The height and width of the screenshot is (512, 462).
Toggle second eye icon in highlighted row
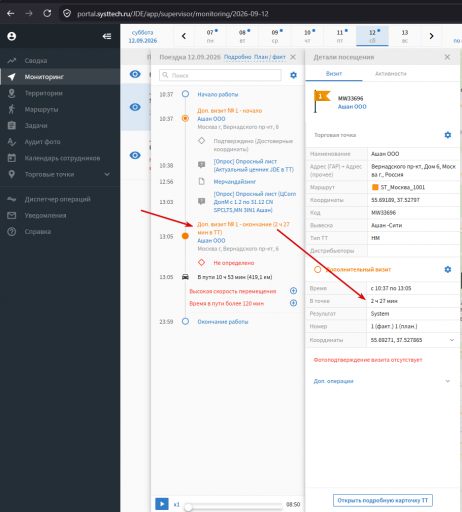pyautogui.click(x=135, y=107)
